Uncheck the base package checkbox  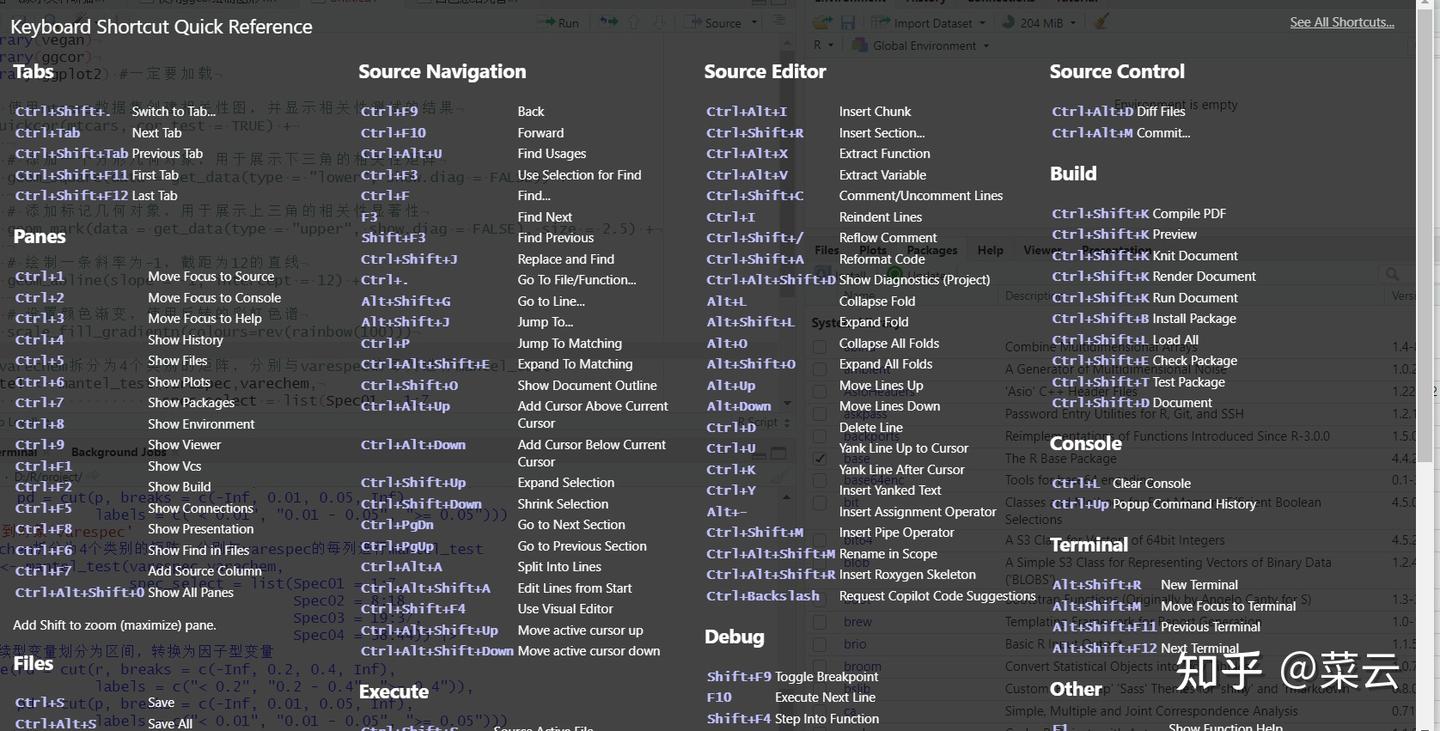820,459
